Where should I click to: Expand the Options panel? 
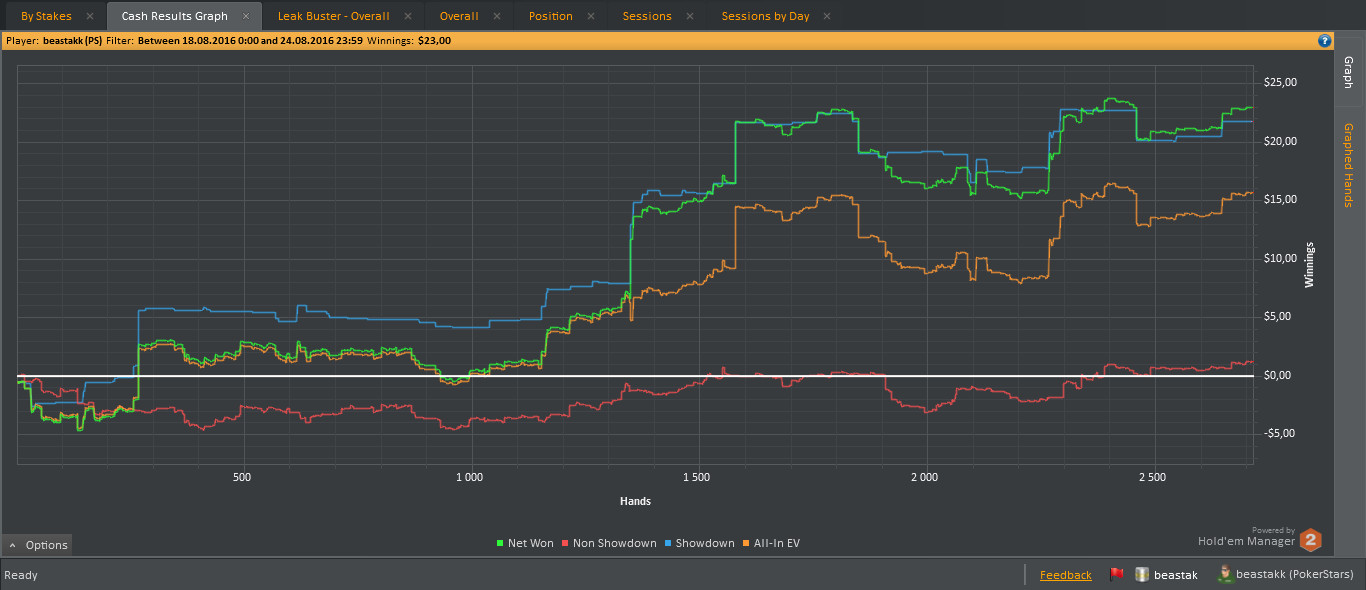(38, 545)
